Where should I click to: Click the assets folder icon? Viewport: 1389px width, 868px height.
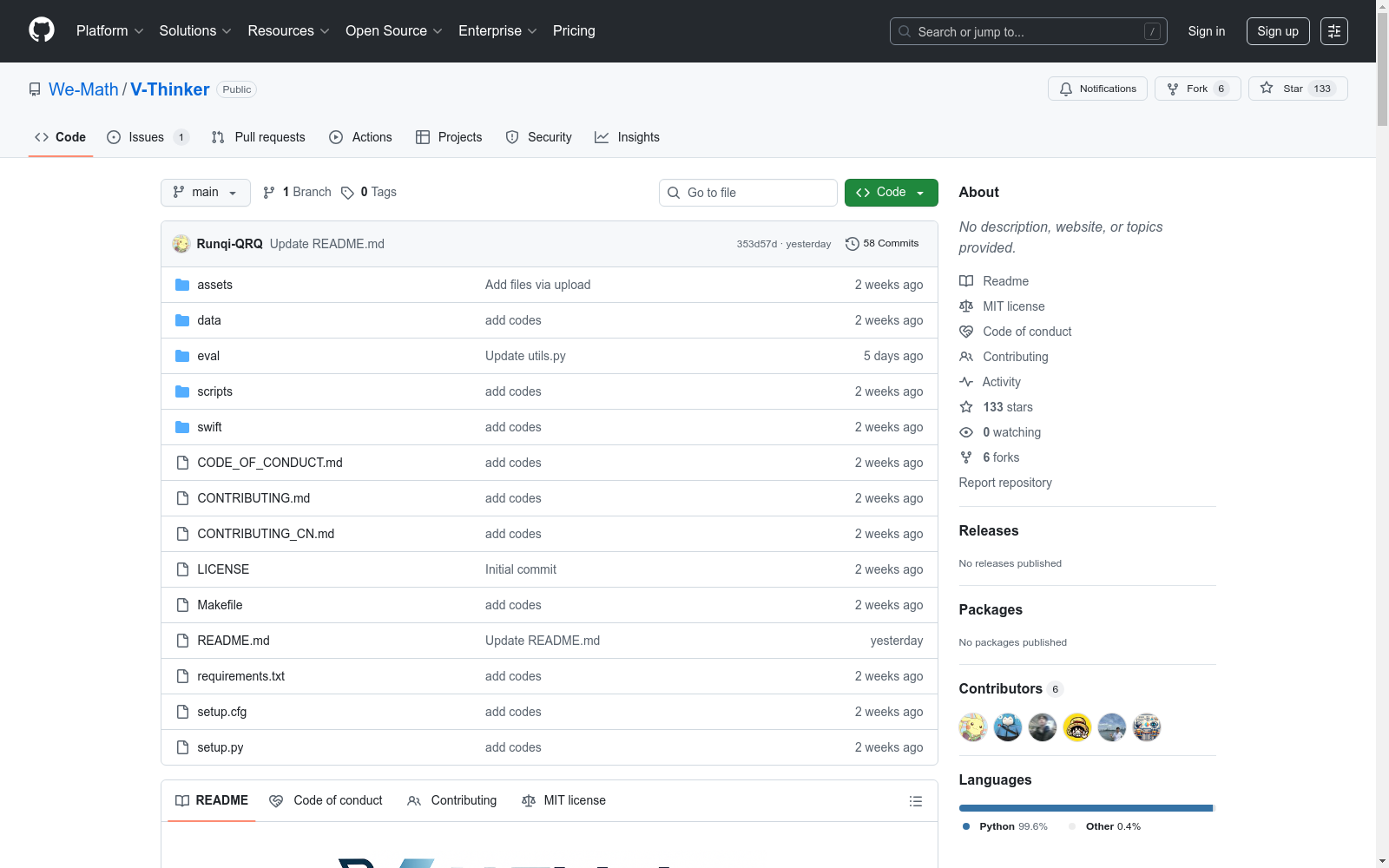pyautogui.click(x=182, y=285)
